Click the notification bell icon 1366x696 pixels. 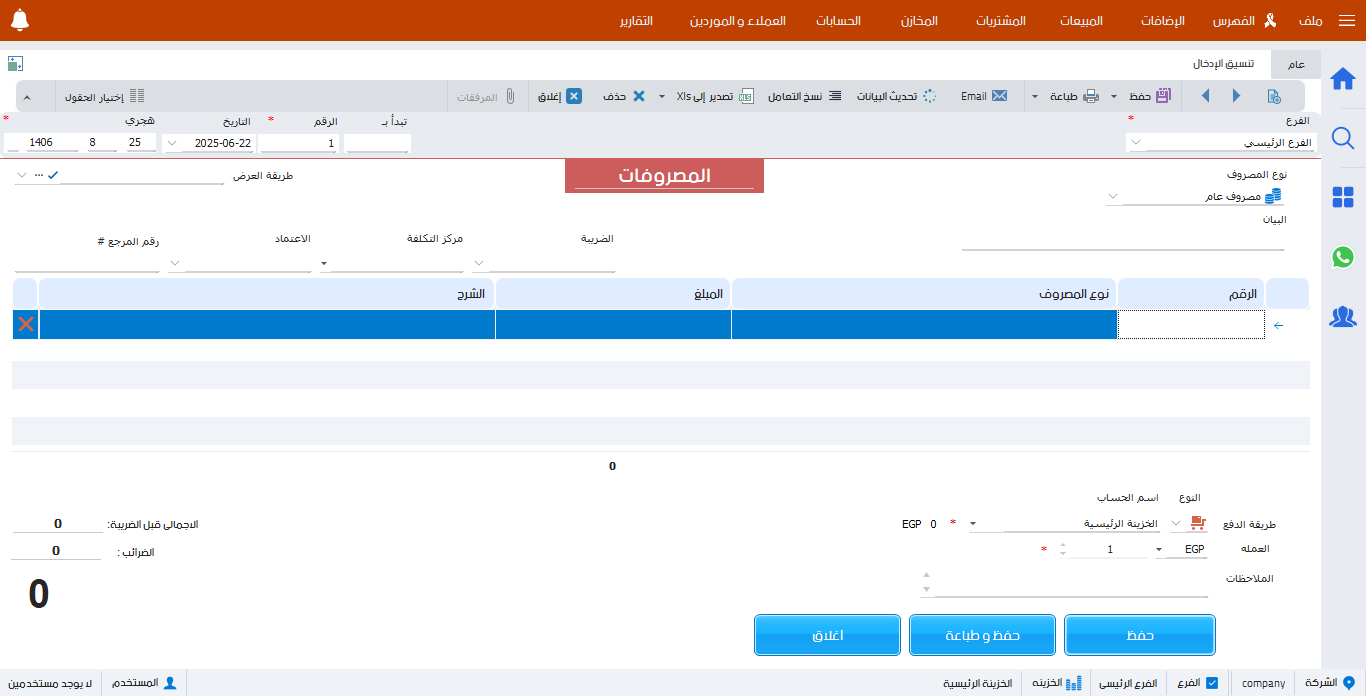tap(20, 20)
